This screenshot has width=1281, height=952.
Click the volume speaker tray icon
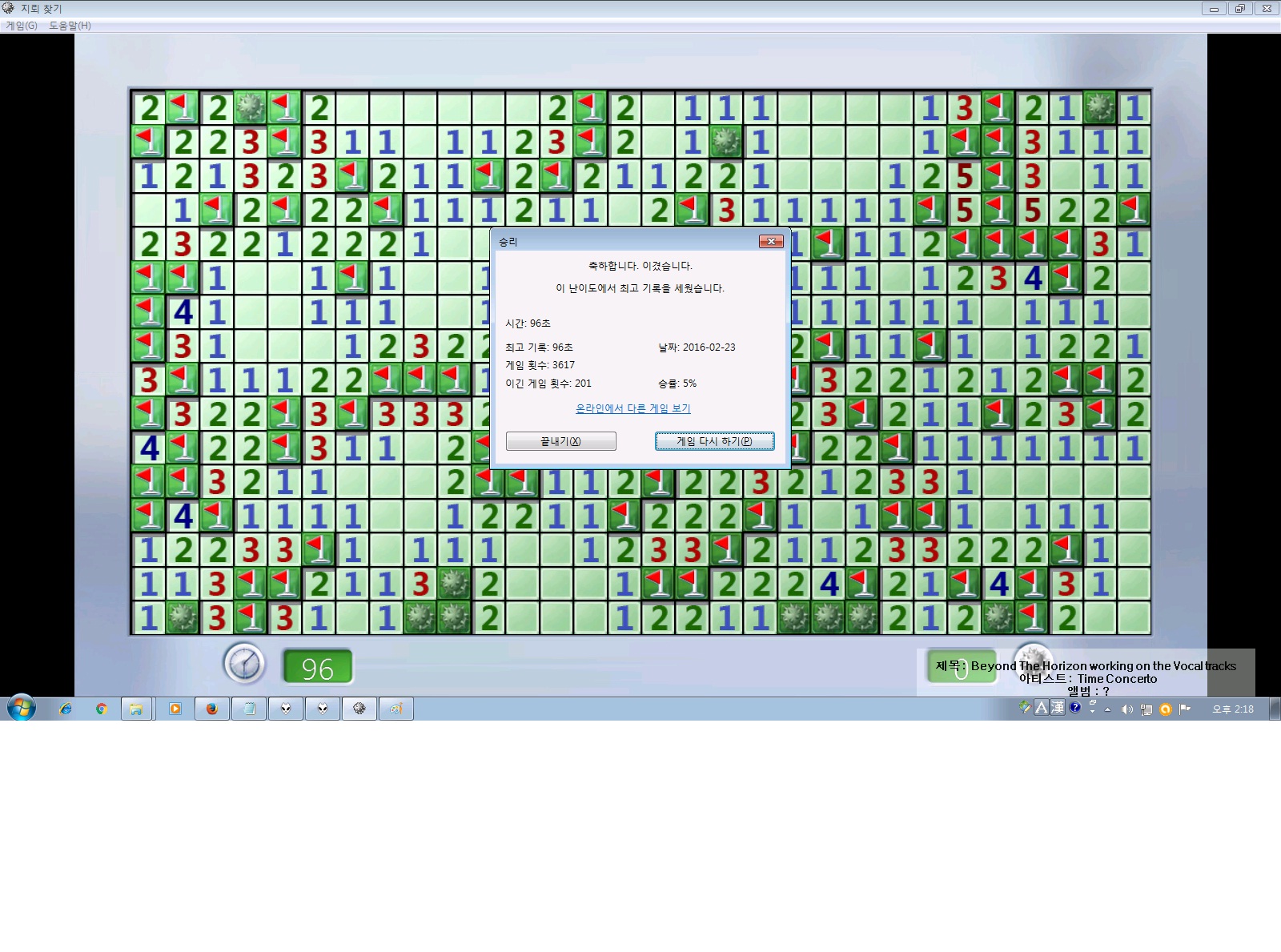[1126, 709]
